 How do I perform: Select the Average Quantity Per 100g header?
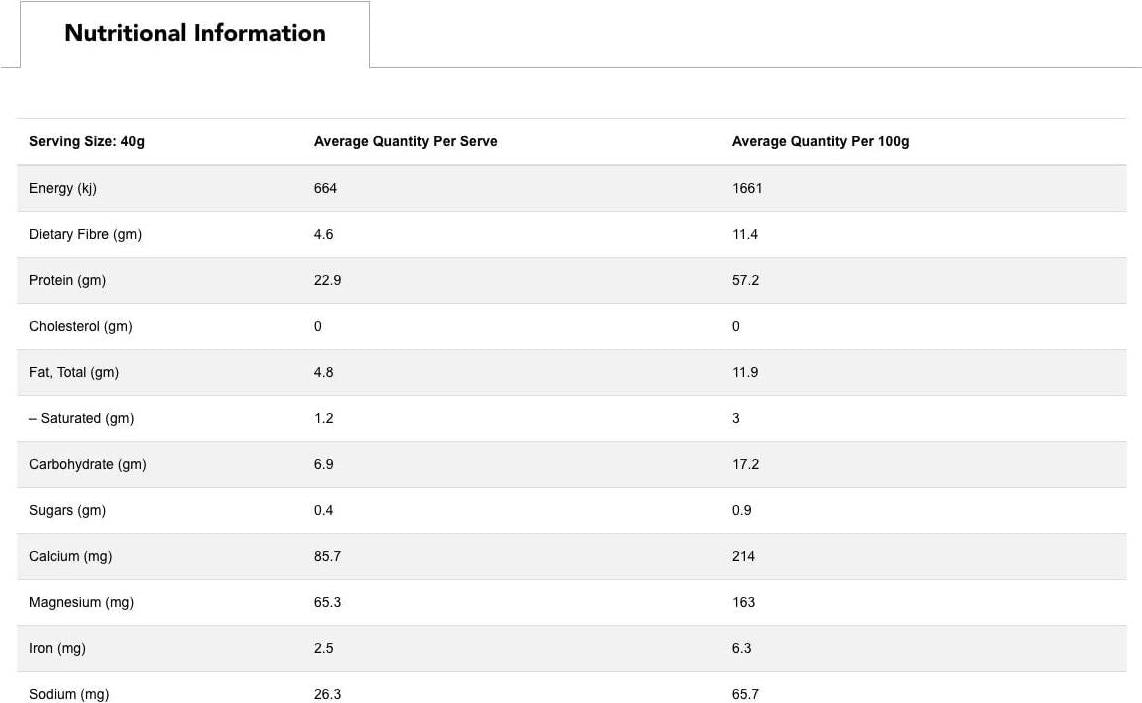click(820, 142)
